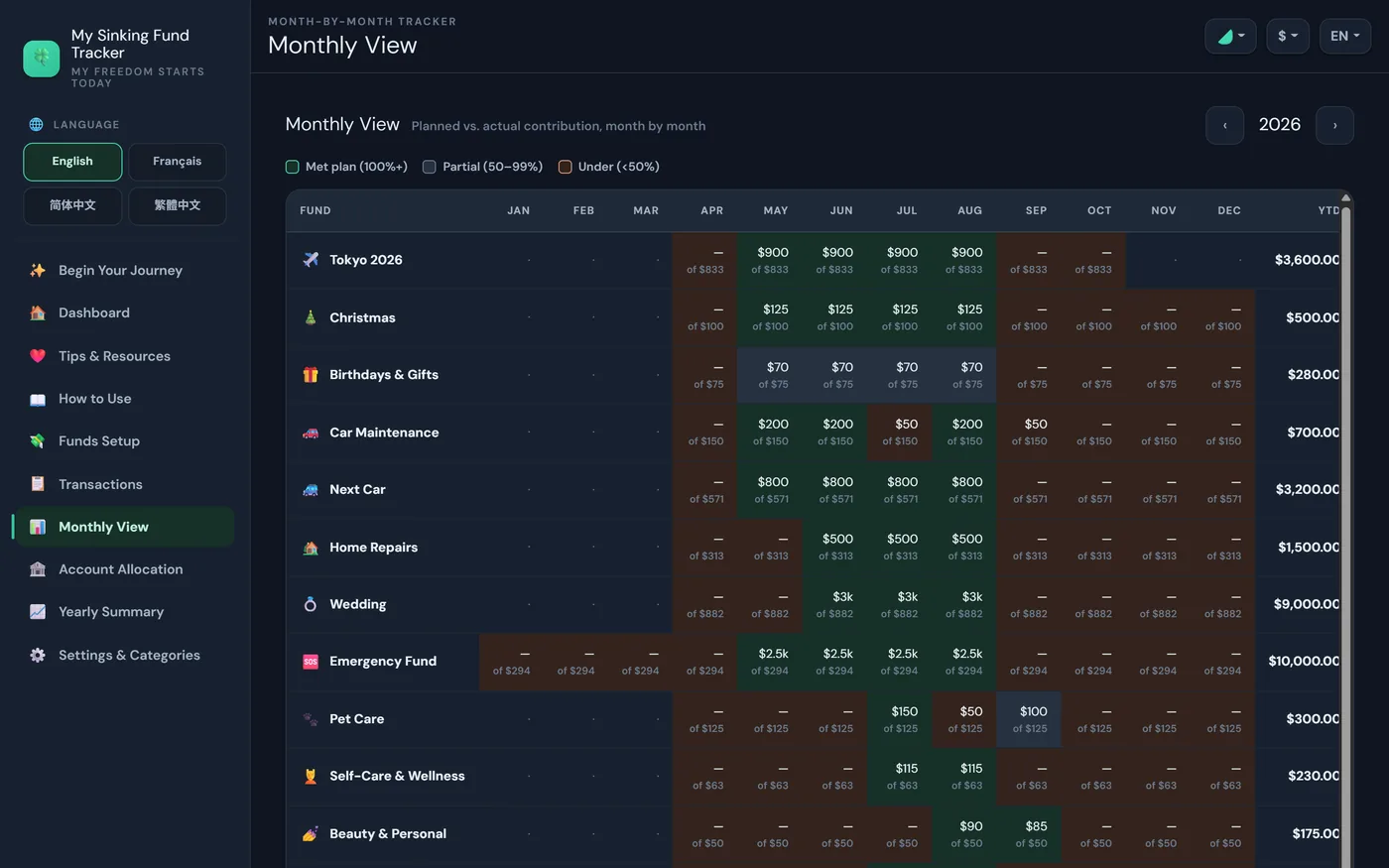This screenshot has height=868, width=1389.
Task: Click the airplane icon of Tokyo 2026
Action: 311,260
